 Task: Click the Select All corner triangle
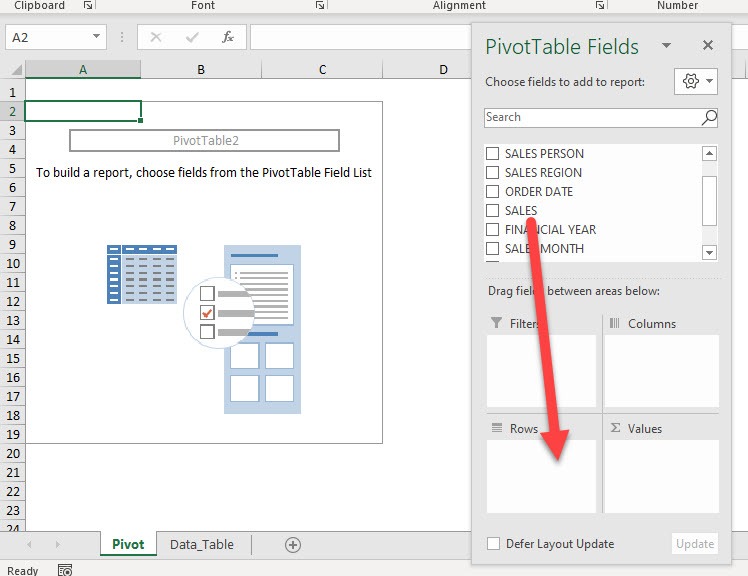16,70
